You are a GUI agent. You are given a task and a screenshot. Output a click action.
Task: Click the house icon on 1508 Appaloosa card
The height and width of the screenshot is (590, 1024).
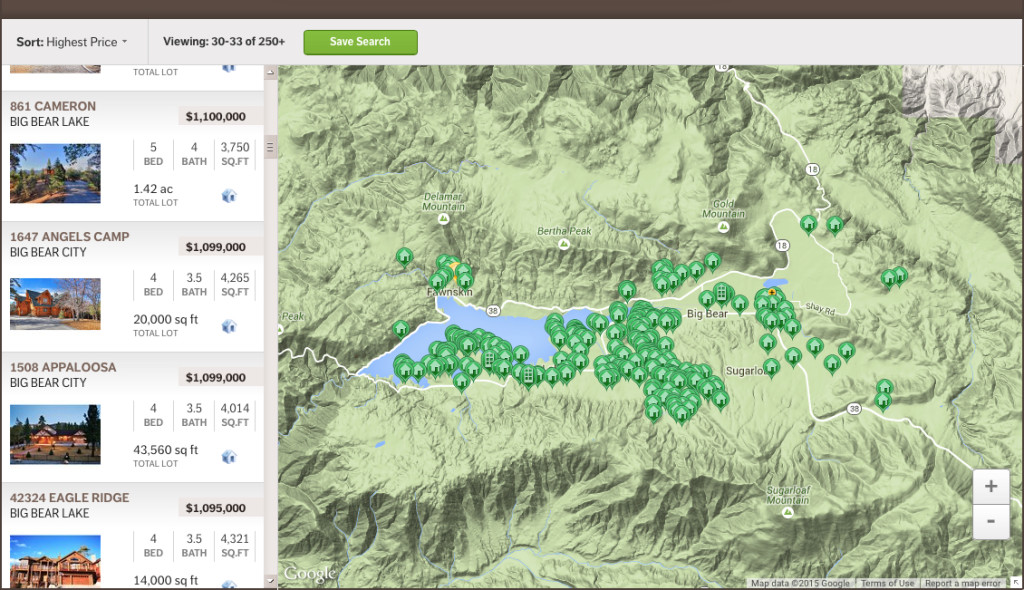point(229,457)
